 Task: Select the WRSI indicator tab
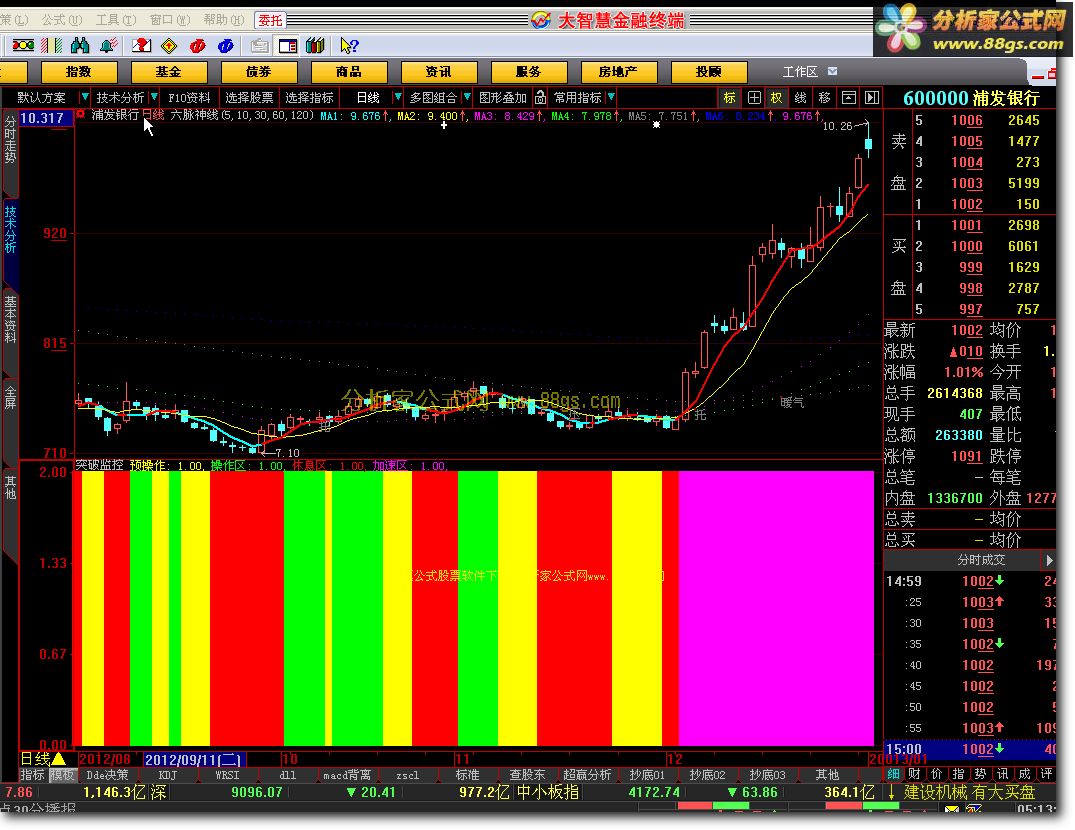pyautogui.click(x=227, y=775)
